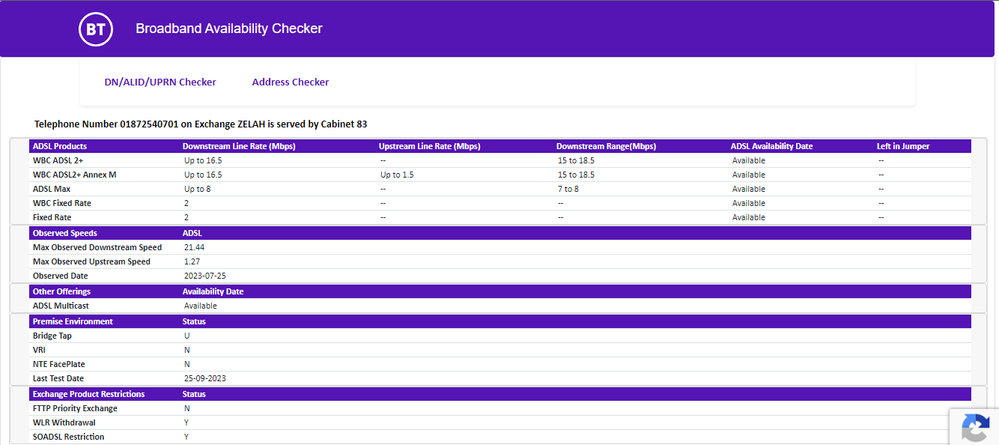Click the ADSL Availability Date header
This screenshot has height=445, width=999.
[772, 147]
